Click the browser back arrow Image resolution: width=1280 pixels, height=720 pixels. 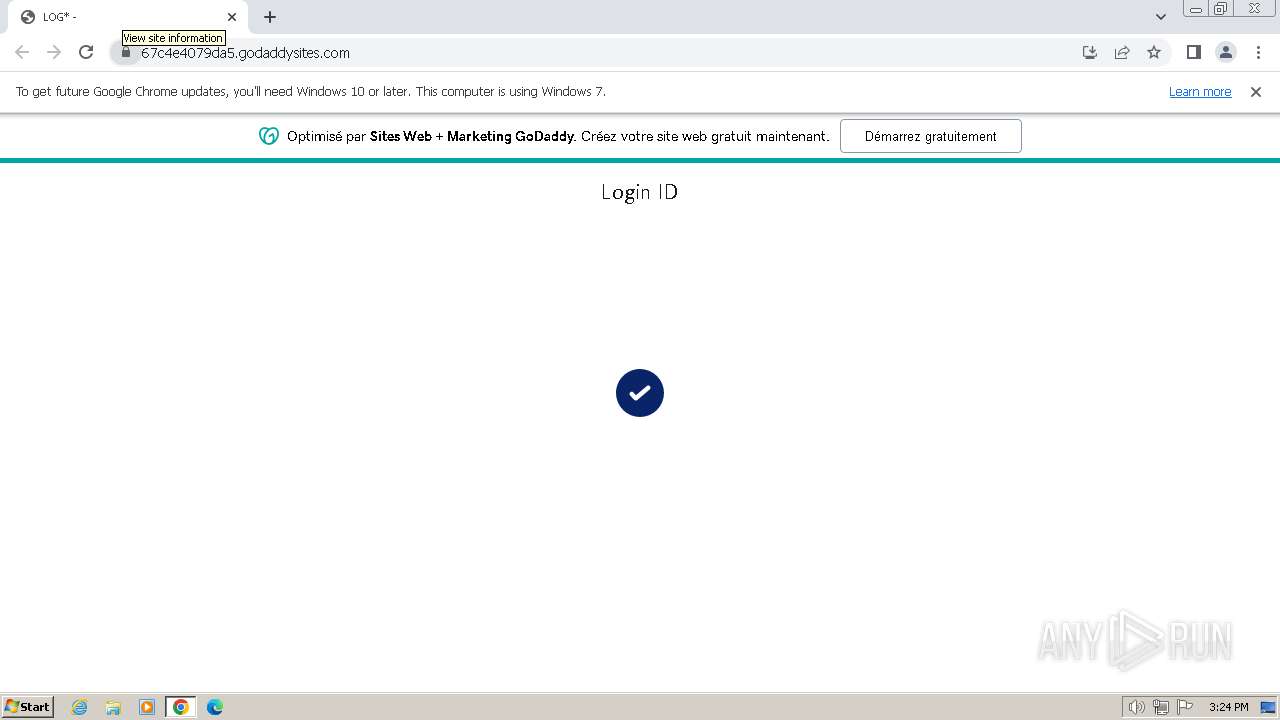point(22,52)
